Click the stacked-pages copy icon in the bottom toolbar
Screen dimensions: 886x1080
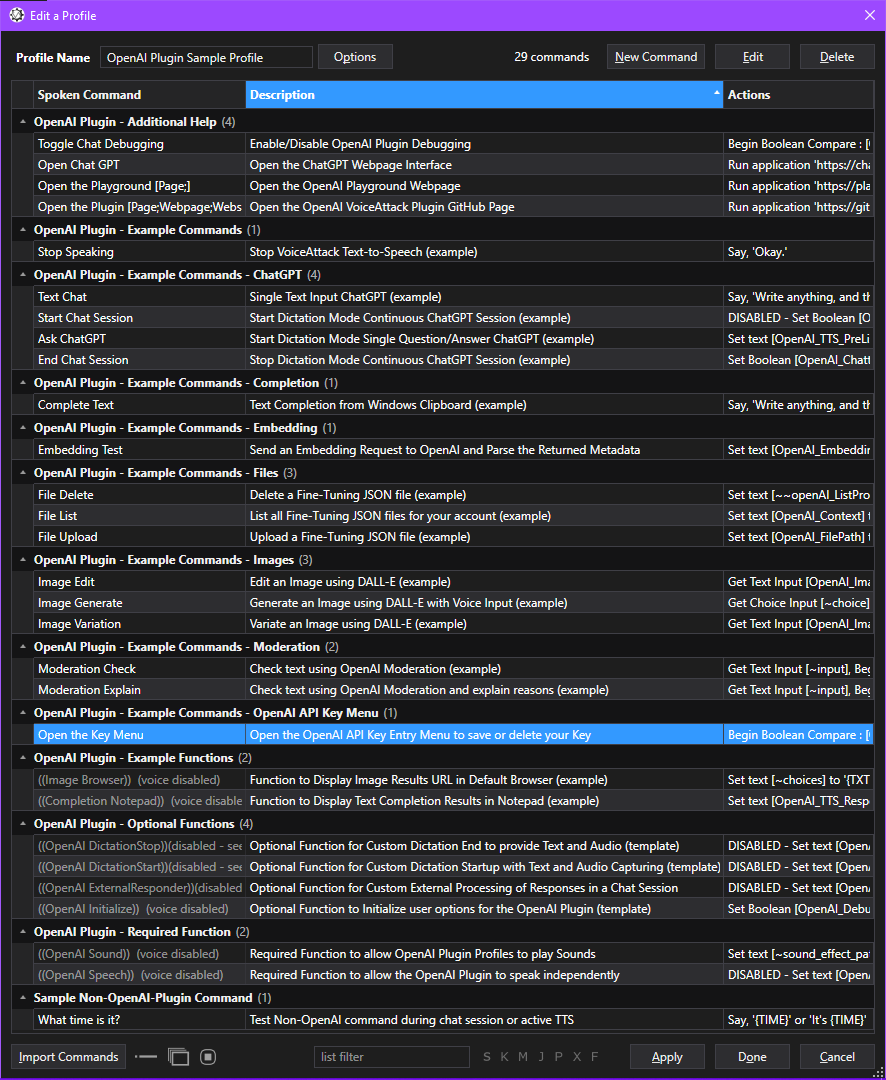(x=179, y=1057)
